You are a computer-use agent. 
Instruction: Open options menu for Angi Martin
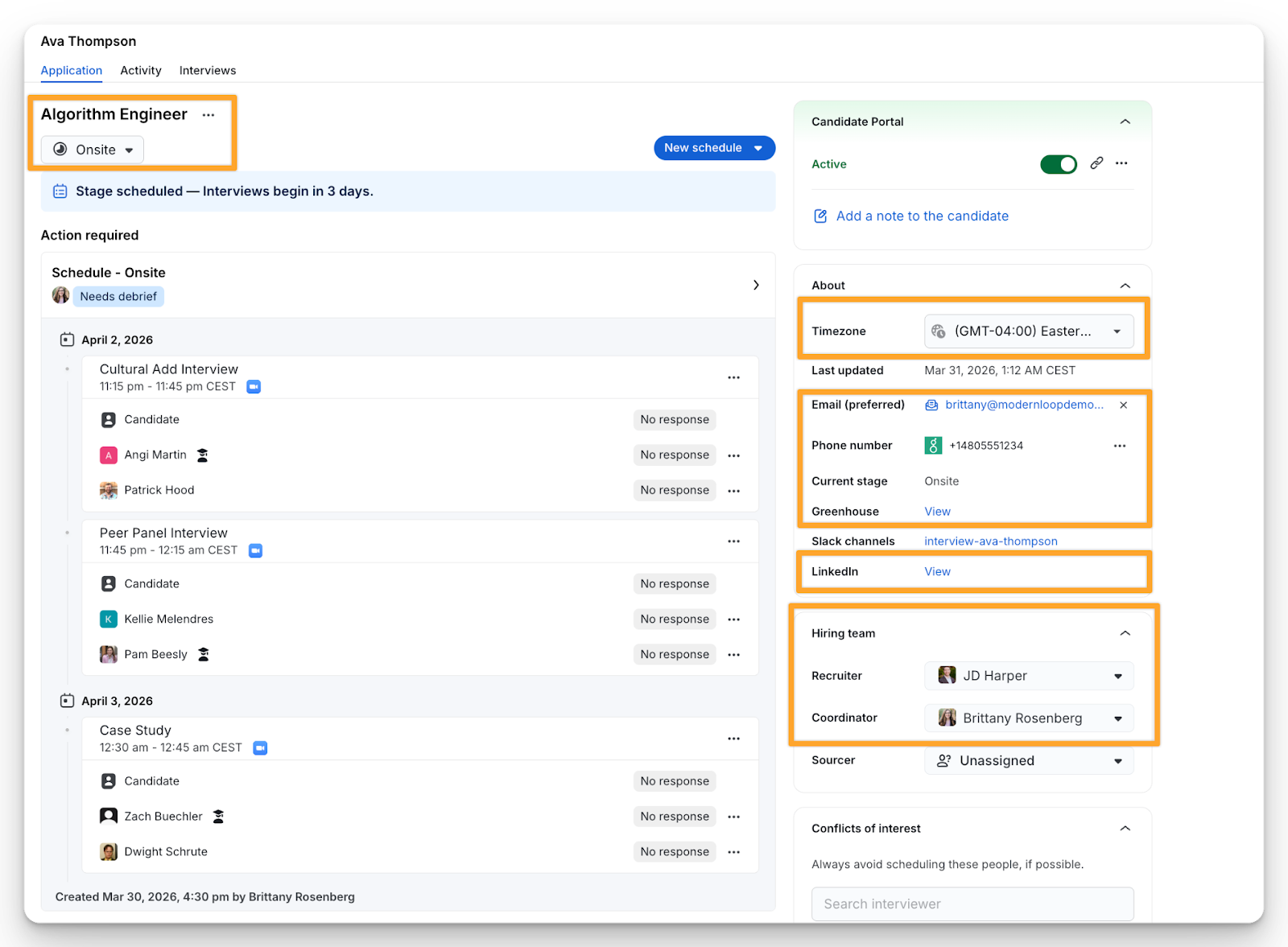(x=733, y=455)
